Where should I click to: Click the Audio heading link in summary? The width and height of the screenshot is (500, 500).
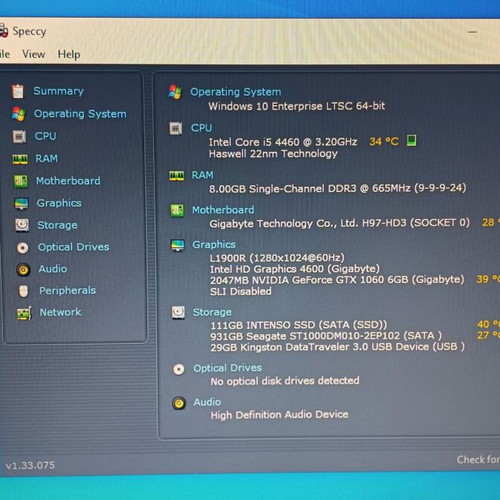click(207, 402)
